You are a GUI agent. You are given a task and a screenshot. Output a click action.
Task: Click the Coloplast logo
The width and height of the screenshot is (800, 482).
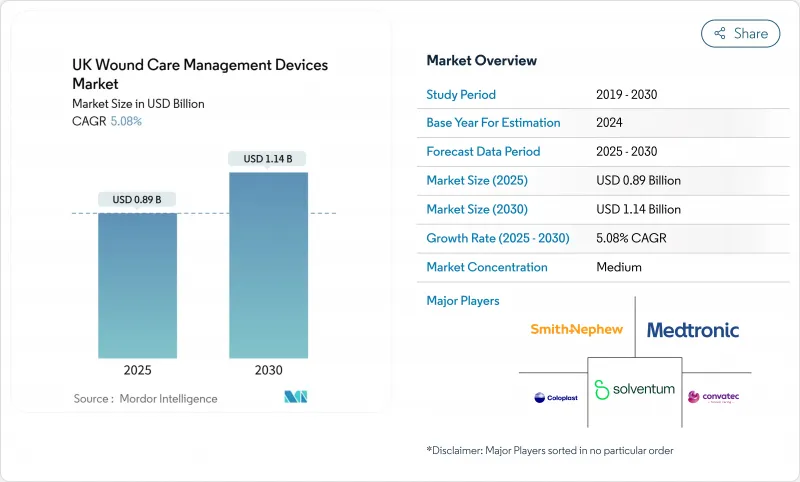click(x=555, y=397)
